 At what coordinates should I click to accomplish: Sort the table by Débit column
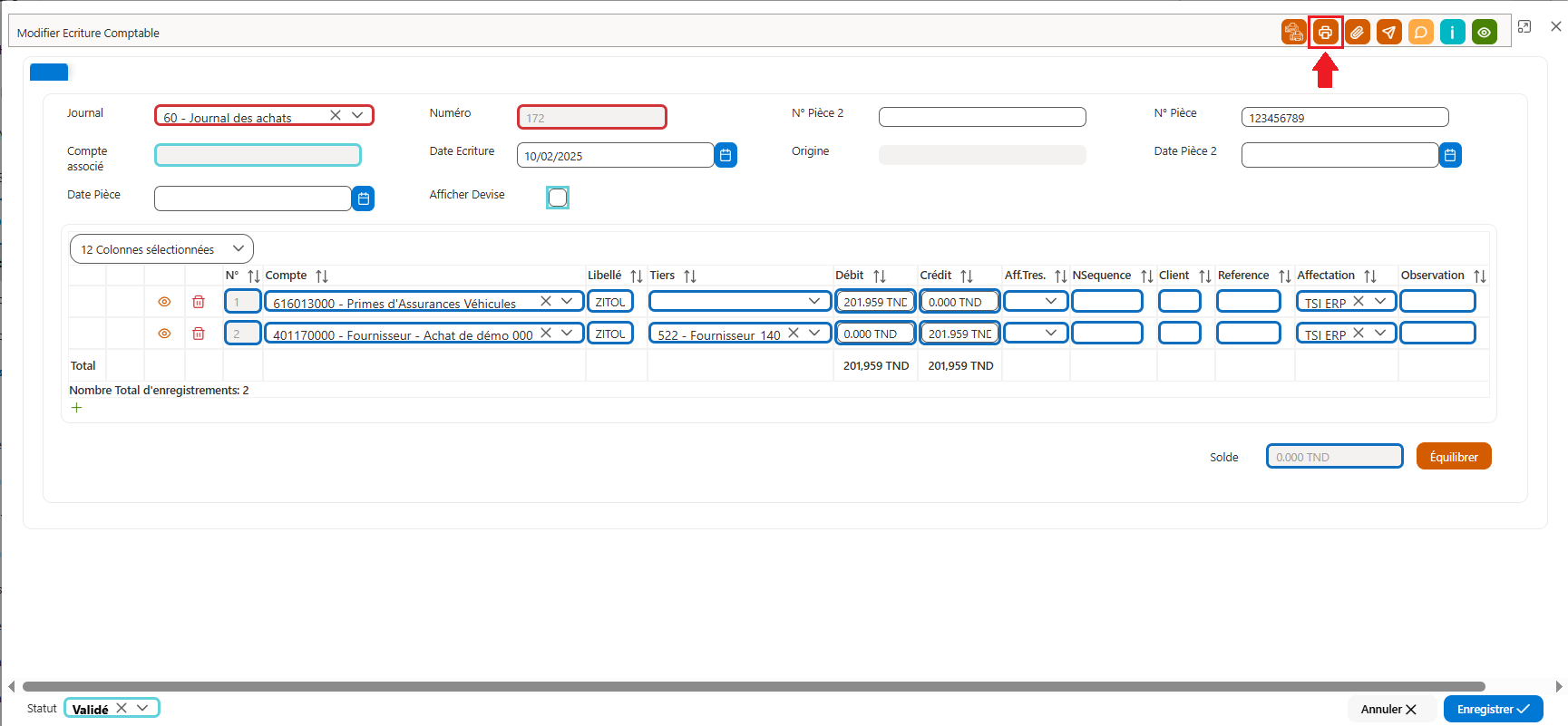[879, 276]
